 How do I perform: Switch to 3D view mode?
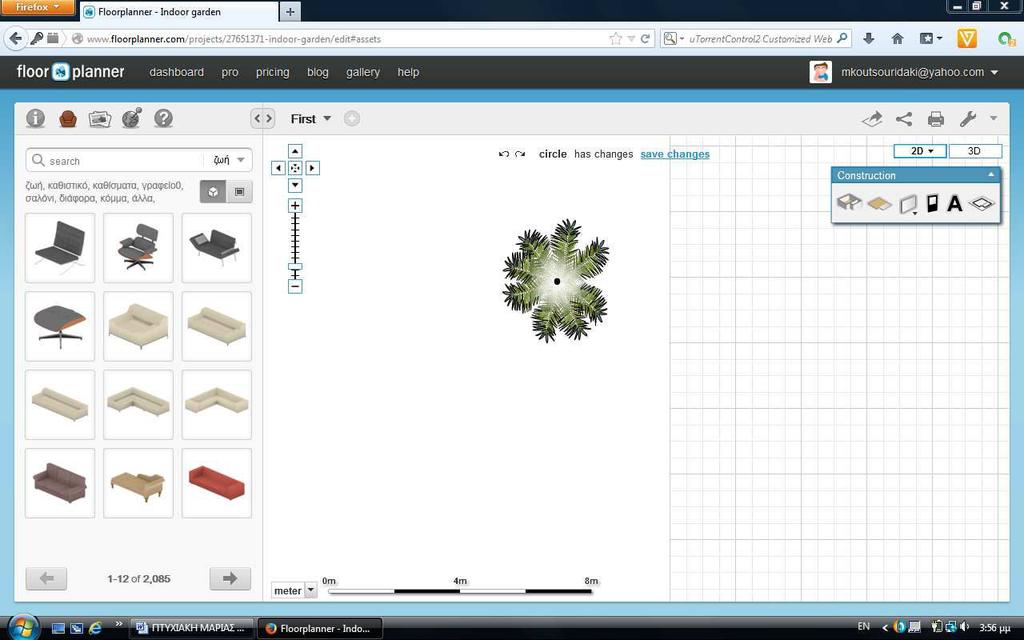[x=974, y=151]
